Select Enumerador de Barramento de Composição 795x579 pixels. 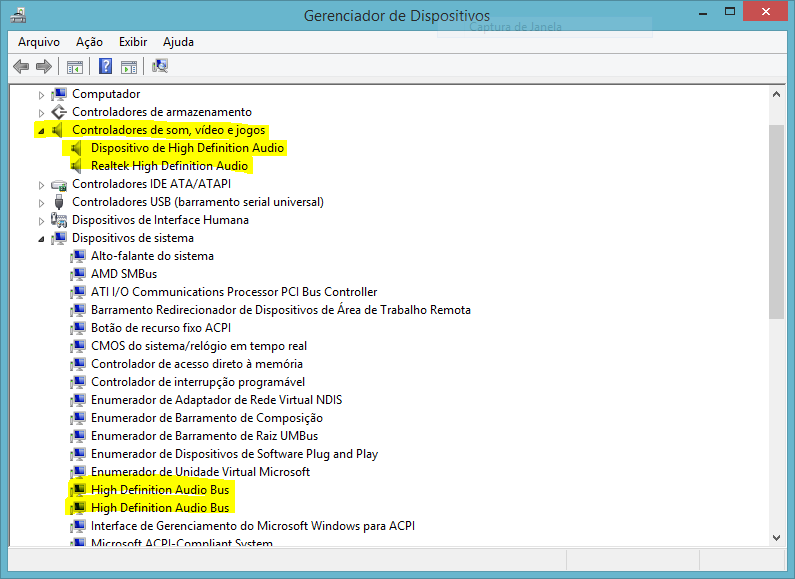pyautogui.click(x=207, y=418)
